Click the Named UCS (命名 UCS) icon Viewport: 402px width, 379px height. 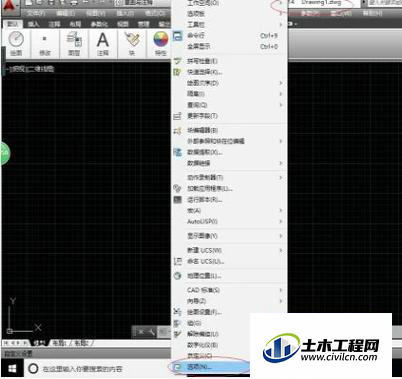click(x=178, y=261)
